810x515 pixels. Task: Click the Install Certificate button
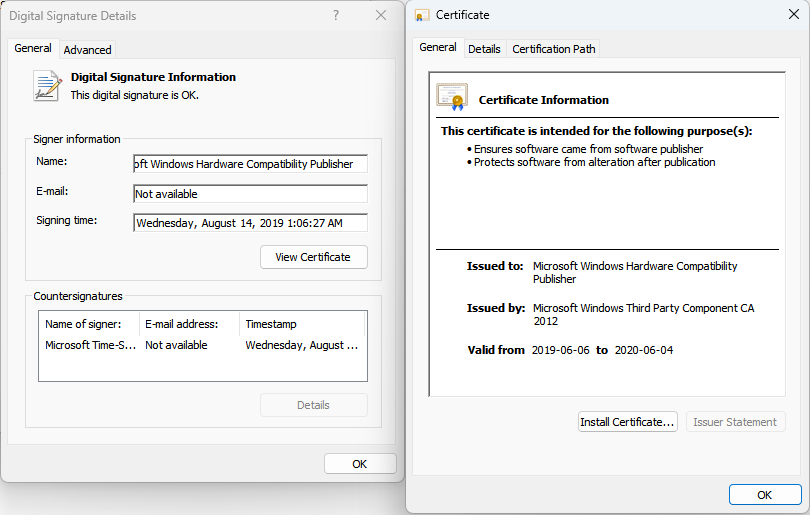[x=628, y=422]
